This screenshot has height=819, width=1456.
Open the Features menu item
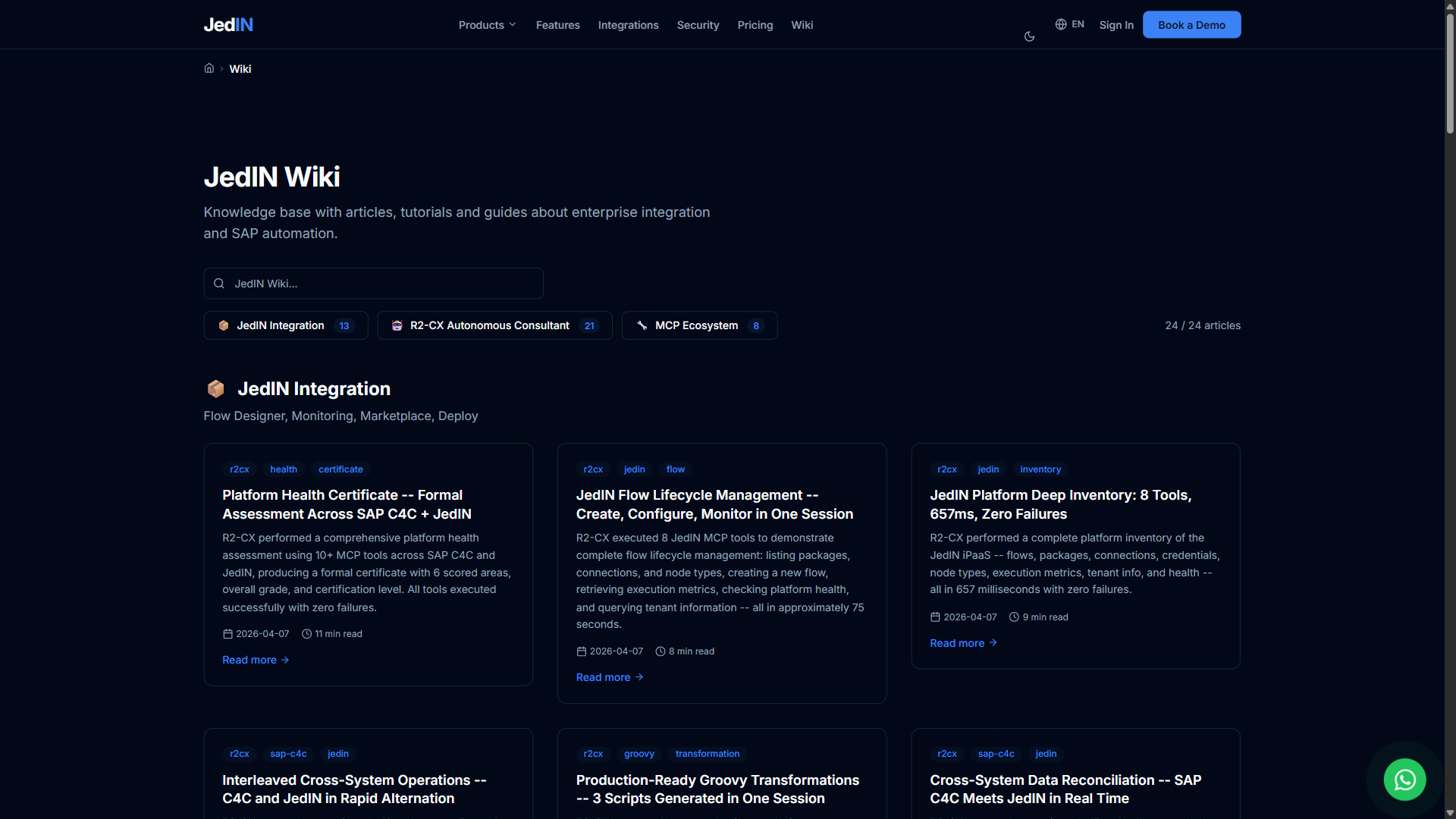click(557, 25)
